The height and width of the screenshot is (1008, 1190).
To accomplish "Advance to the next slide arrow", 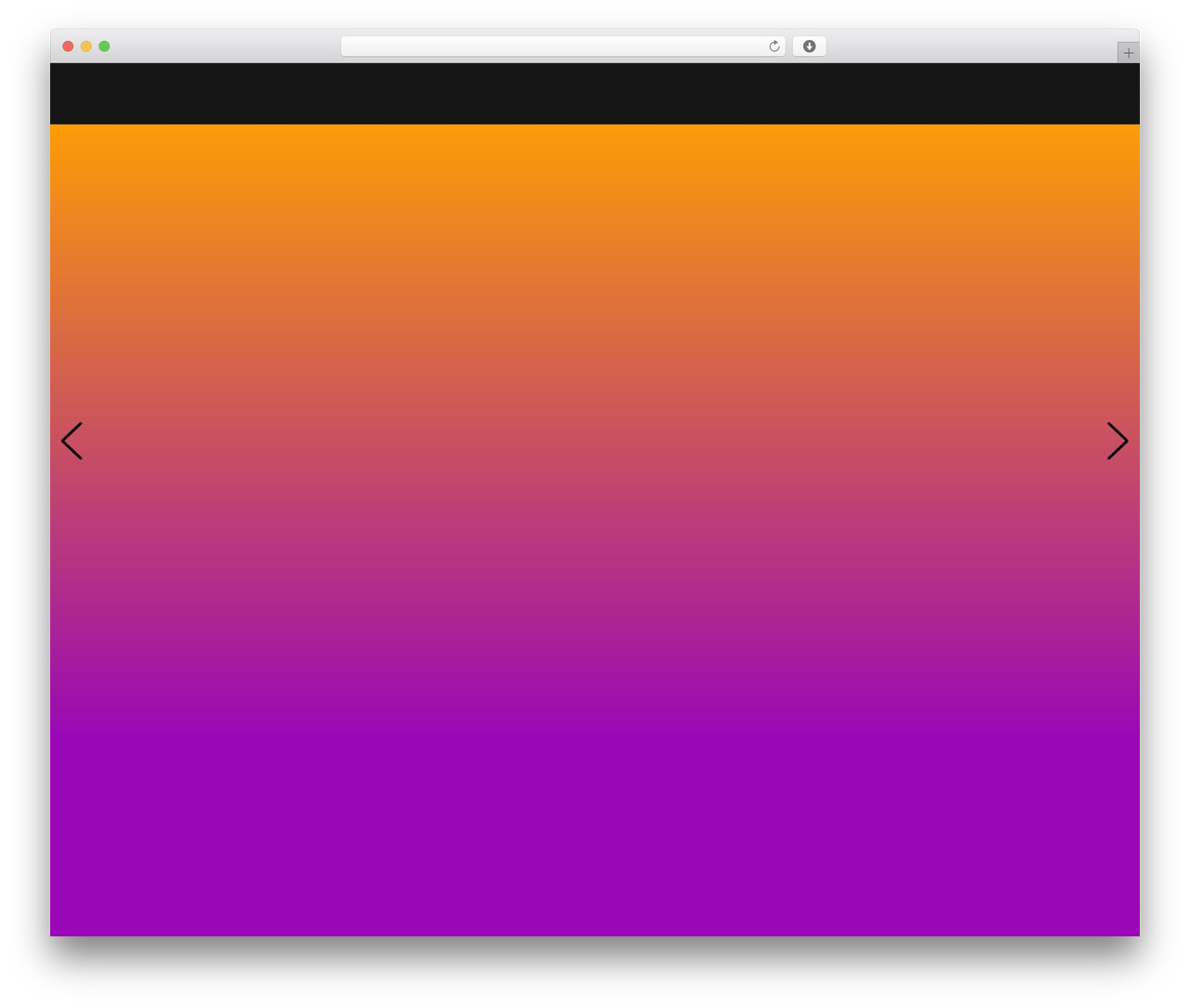I will pos(1117,441).
